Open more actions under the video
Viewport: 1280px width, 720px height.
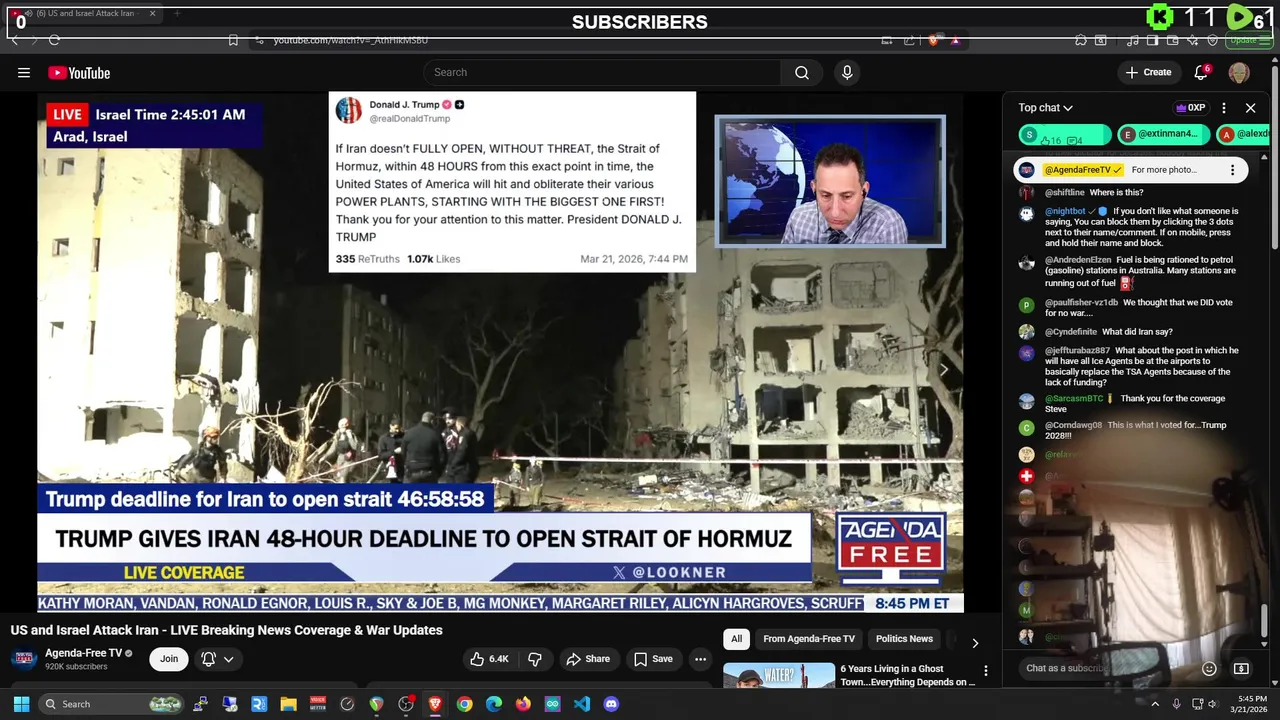pos(700,659)
